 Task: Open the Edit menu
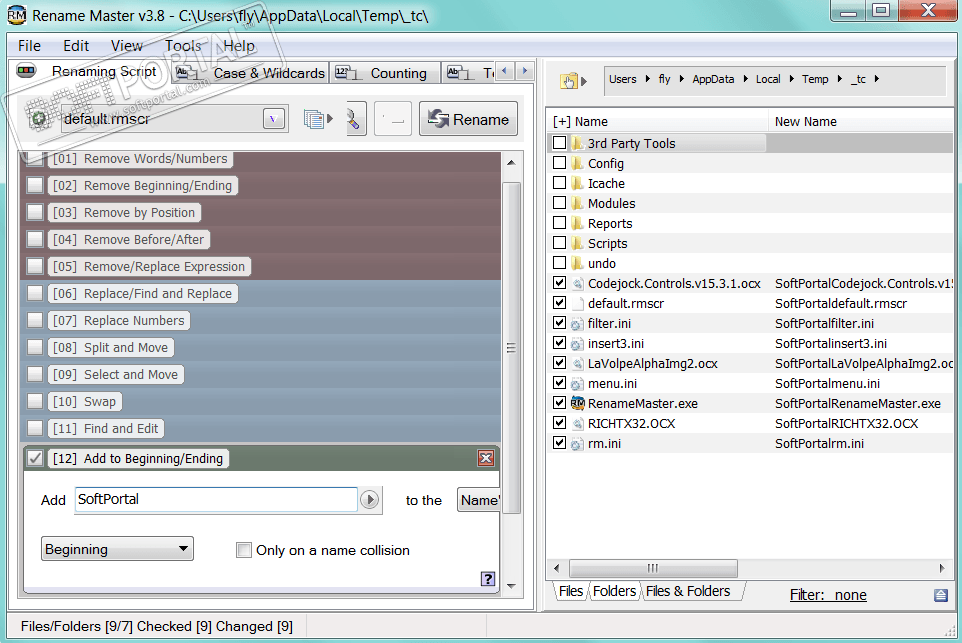pos(76,46)
